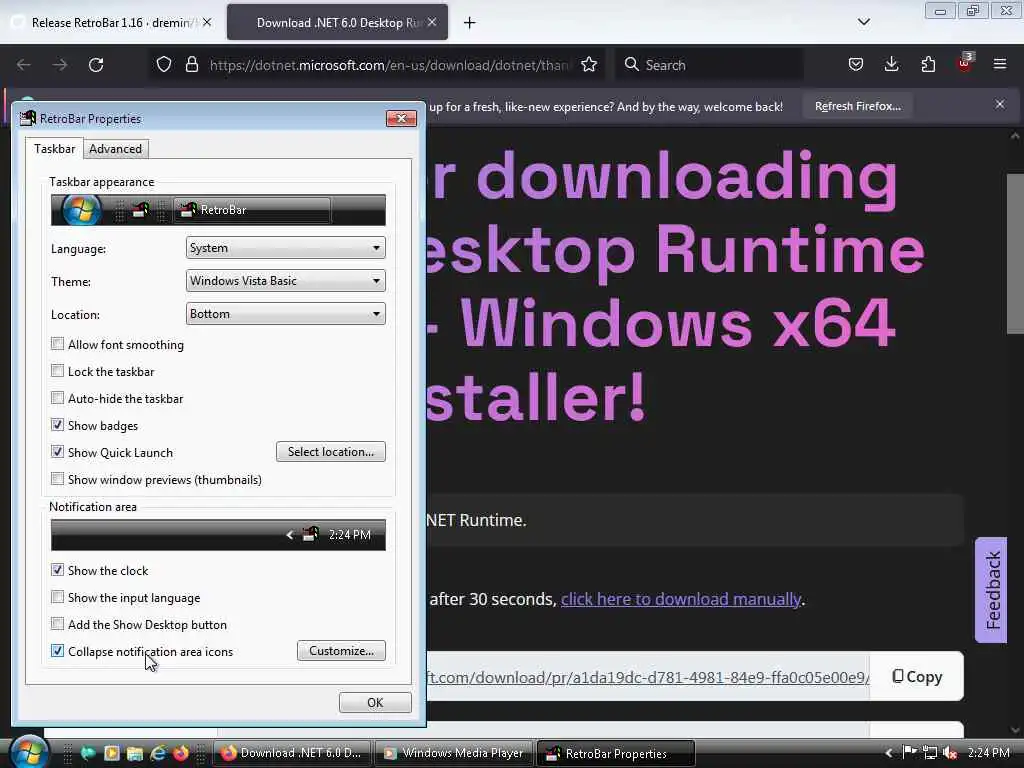This screenshot has width=1024, height=768.
Task: Toggle Collapse notification area icons checkbox
Action: tap(57, 651)
